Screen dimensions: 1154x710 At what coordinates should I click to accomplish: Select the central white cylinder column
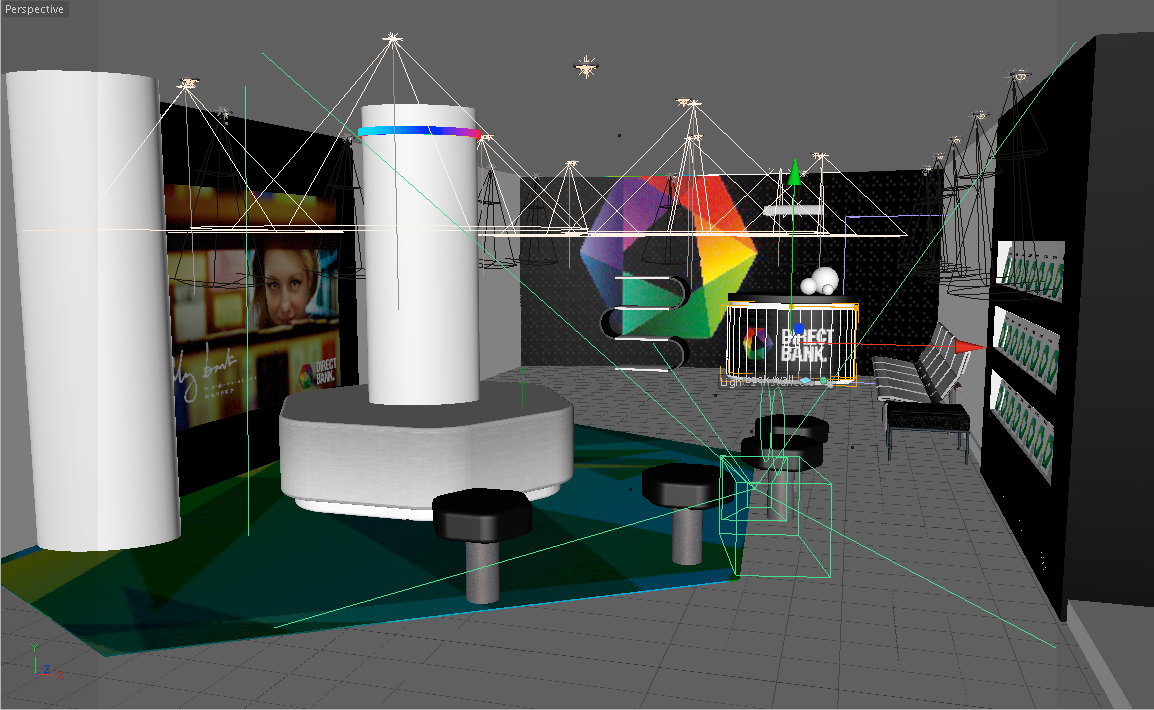421,254
